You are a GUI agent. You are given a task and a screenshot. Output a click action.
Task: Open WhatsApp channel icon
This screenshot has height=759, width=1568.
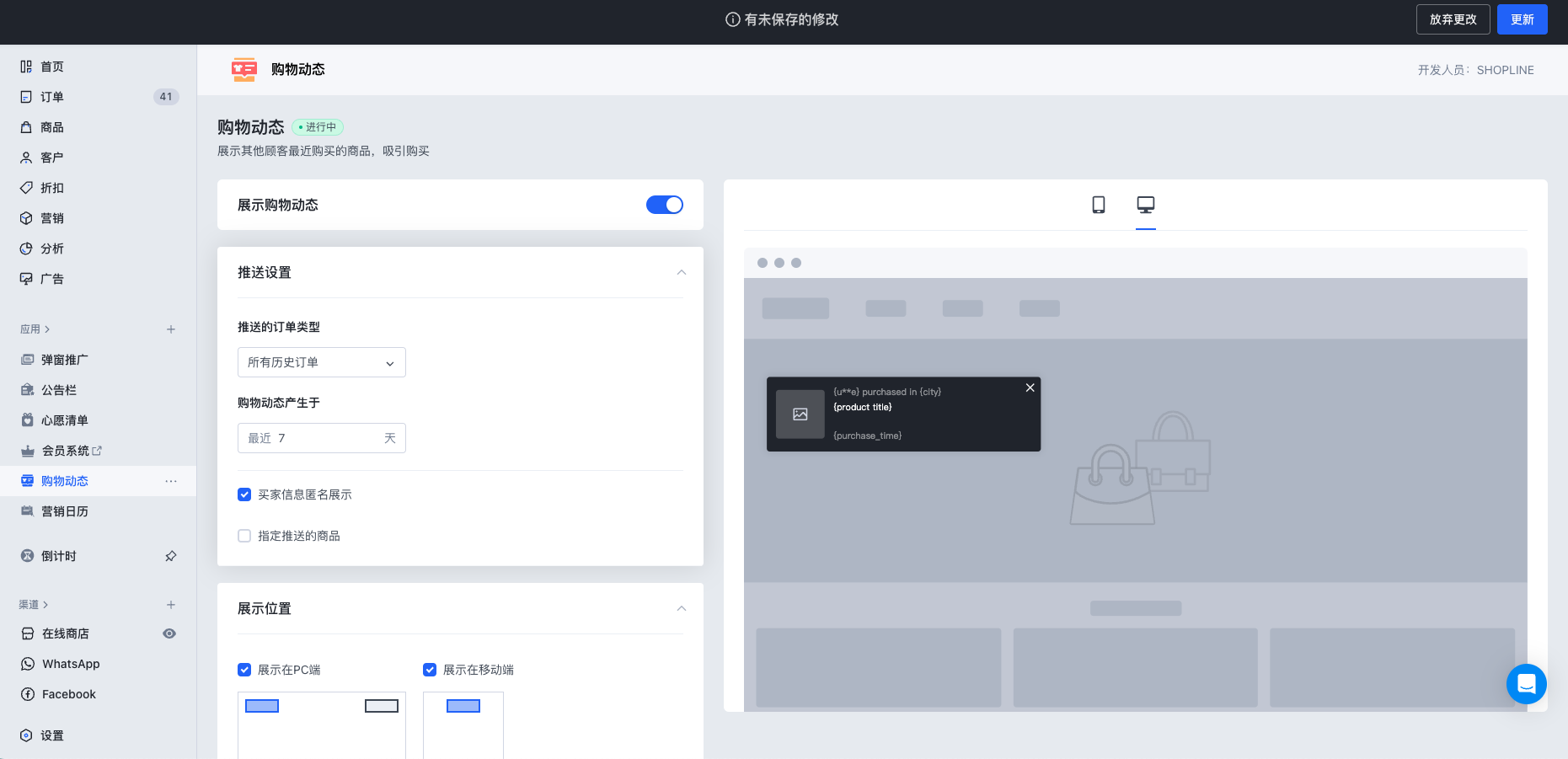pyautogui.click(x=28, y=664)
